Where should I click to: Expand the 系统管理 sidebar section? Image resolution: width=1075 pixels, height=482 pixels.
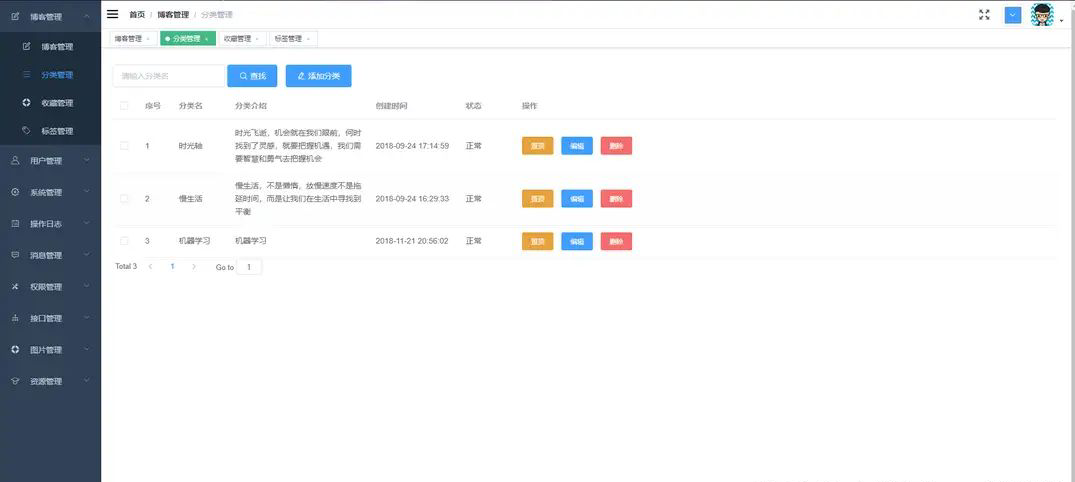click(x=50, y=192)
